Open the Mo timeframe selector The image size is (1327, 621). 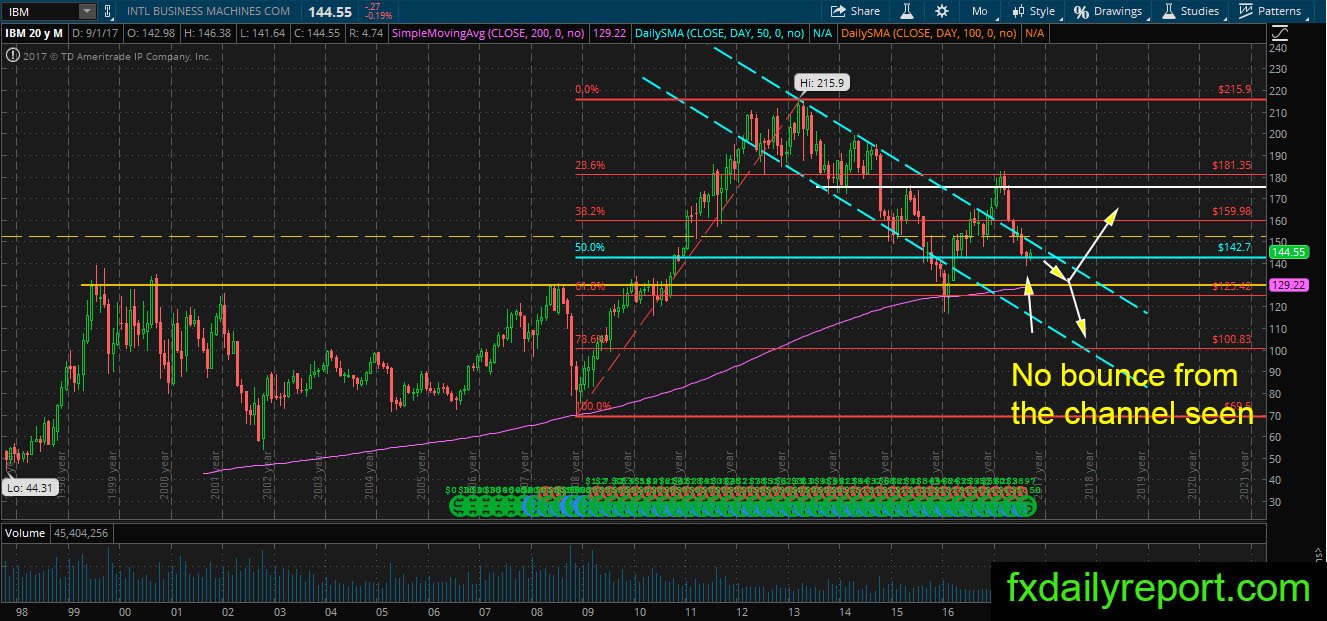(979, 11)
